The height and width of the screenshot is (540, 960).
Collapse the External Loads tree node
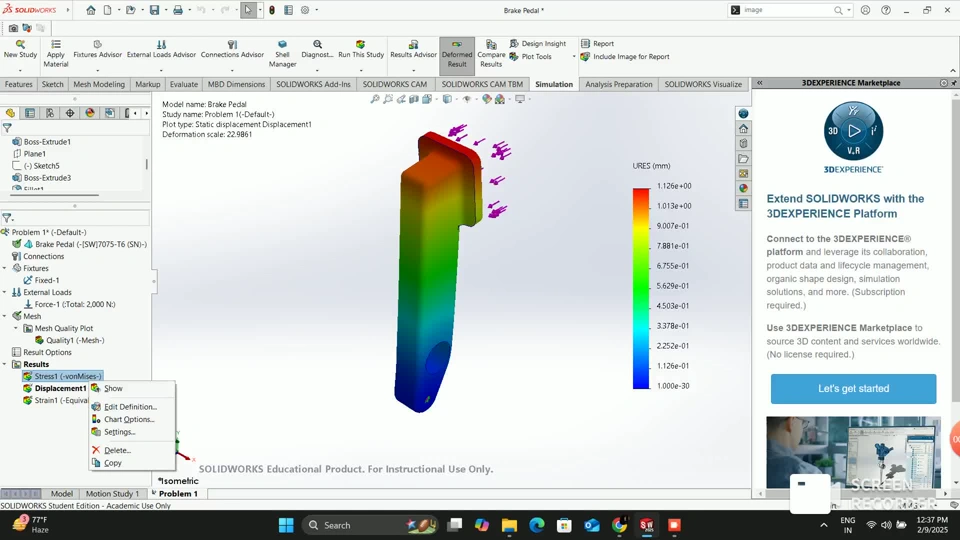(5, 292)
